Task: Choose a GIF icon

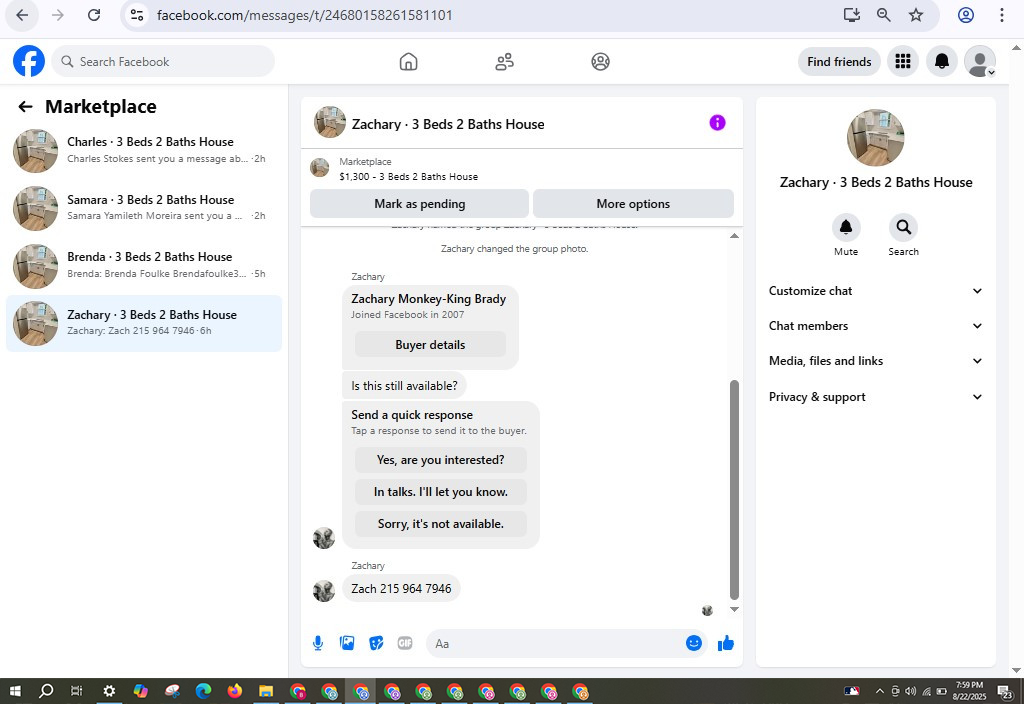Action: [405, 643]
